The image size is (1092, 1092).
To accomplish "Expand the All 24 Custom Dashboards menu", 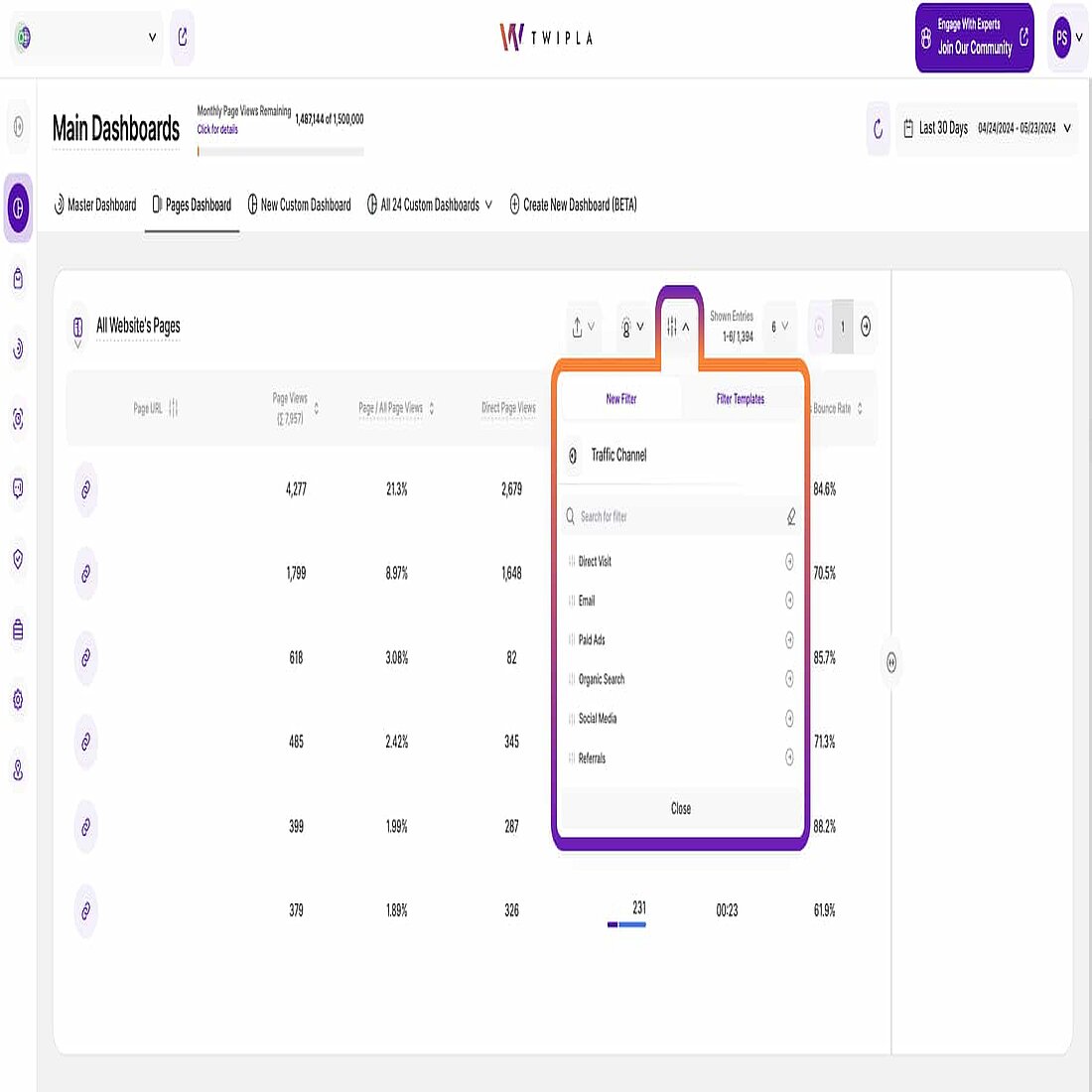I will (429, 205).
